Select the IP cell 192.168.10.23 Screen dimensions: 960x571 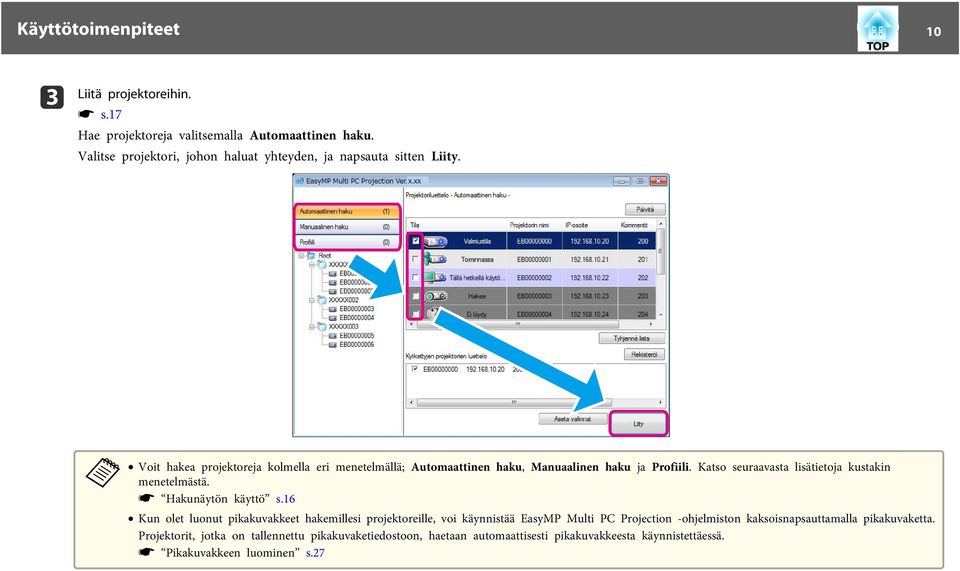(590, 296)
